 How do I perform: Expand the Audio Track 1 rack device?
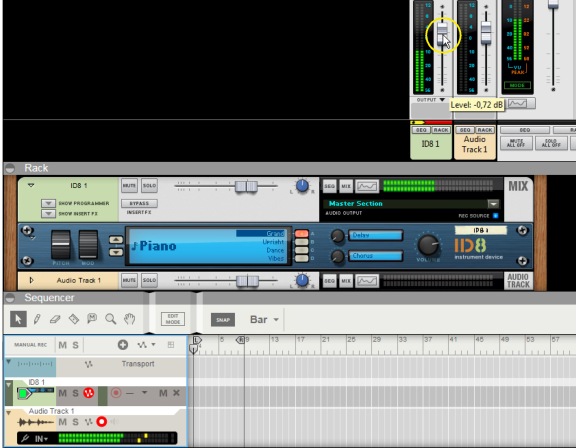pos(31,280)
